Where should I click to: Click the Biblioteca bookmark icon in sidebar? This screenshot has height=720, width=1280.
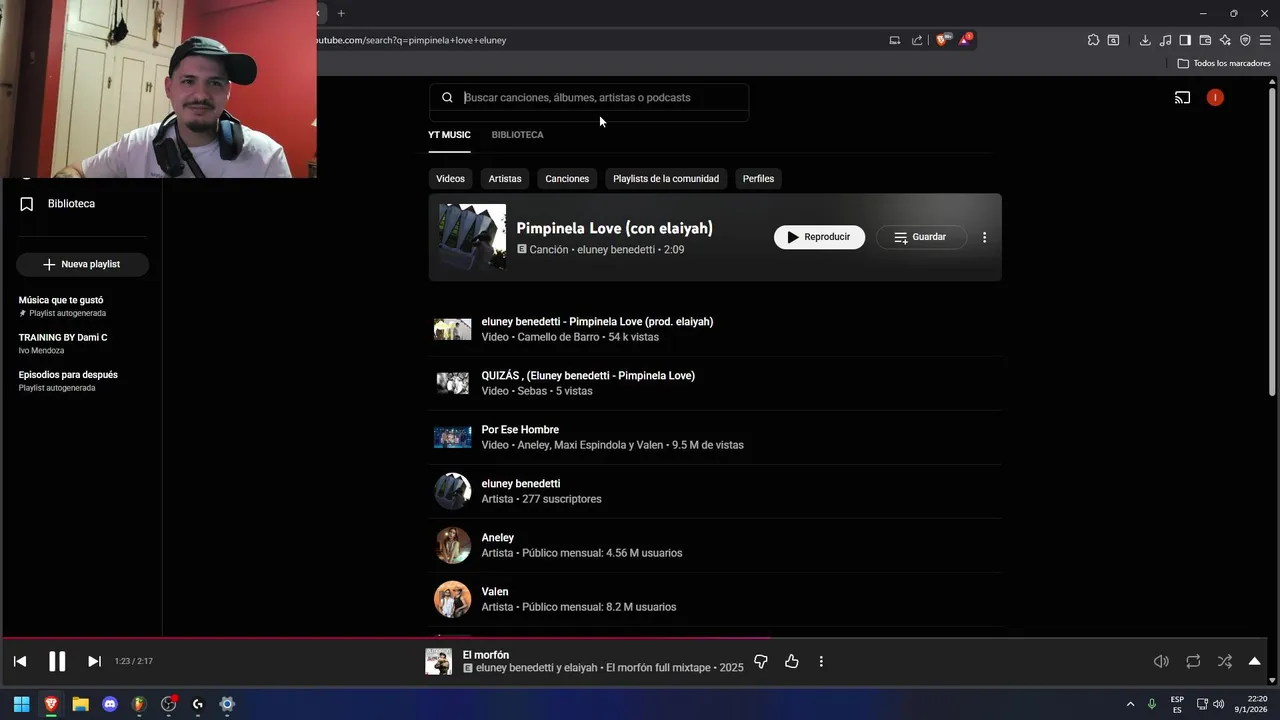tap(27, 204)
